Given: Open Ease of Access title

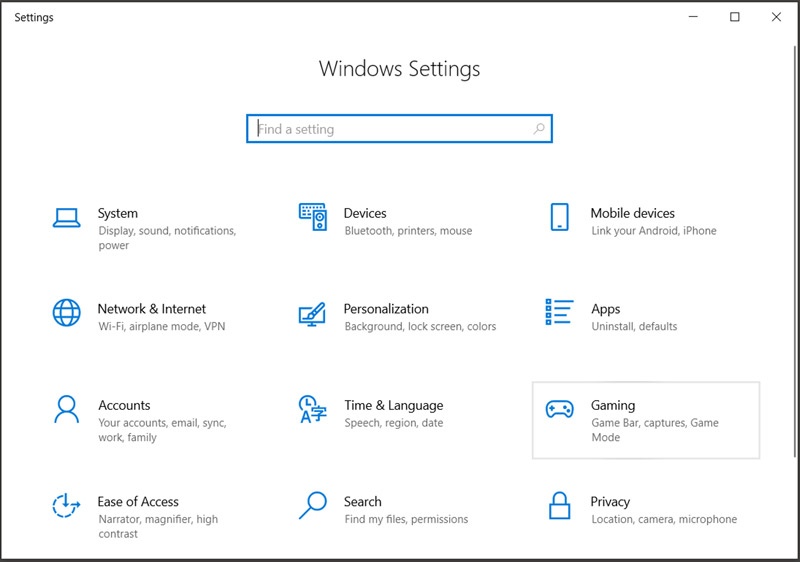Looking at the screenshot, I should coord(138,502).
